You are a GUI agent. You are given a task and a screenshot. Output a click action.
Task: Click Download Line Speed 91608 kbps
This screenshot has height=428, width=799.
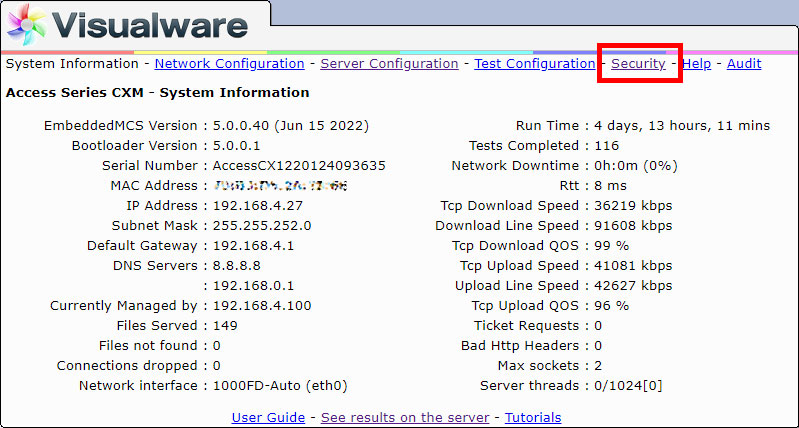633,226
